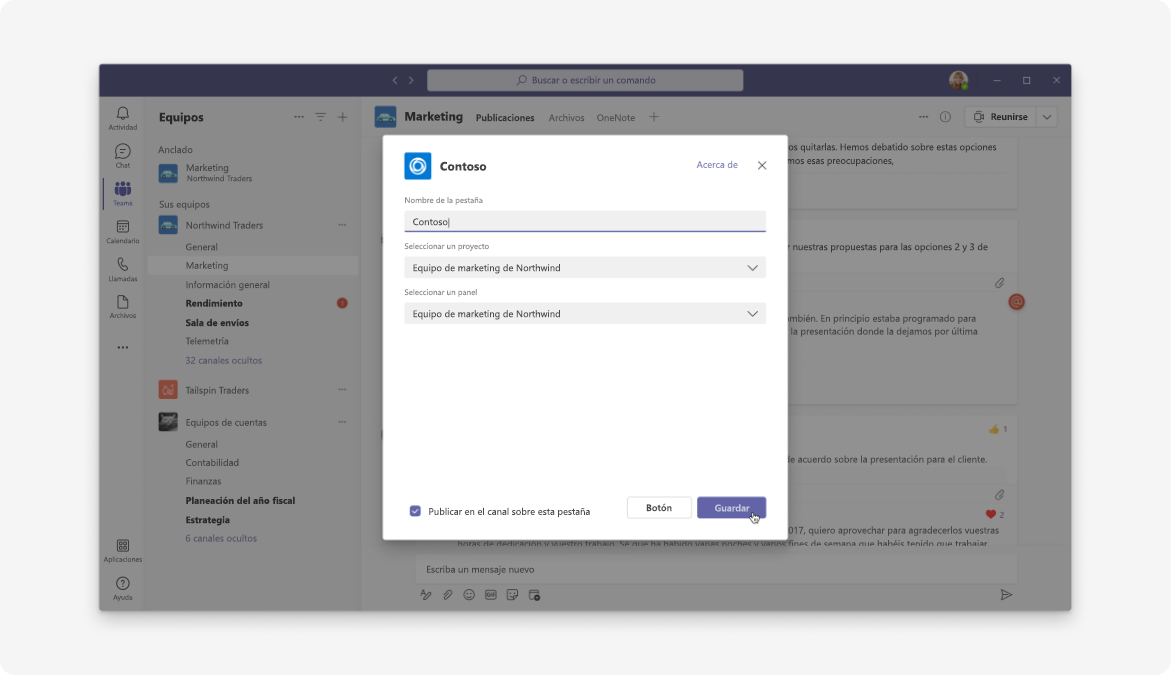Open the emoji picker icon
This screenshot has width=1171, height=675.
pos(469,594)
